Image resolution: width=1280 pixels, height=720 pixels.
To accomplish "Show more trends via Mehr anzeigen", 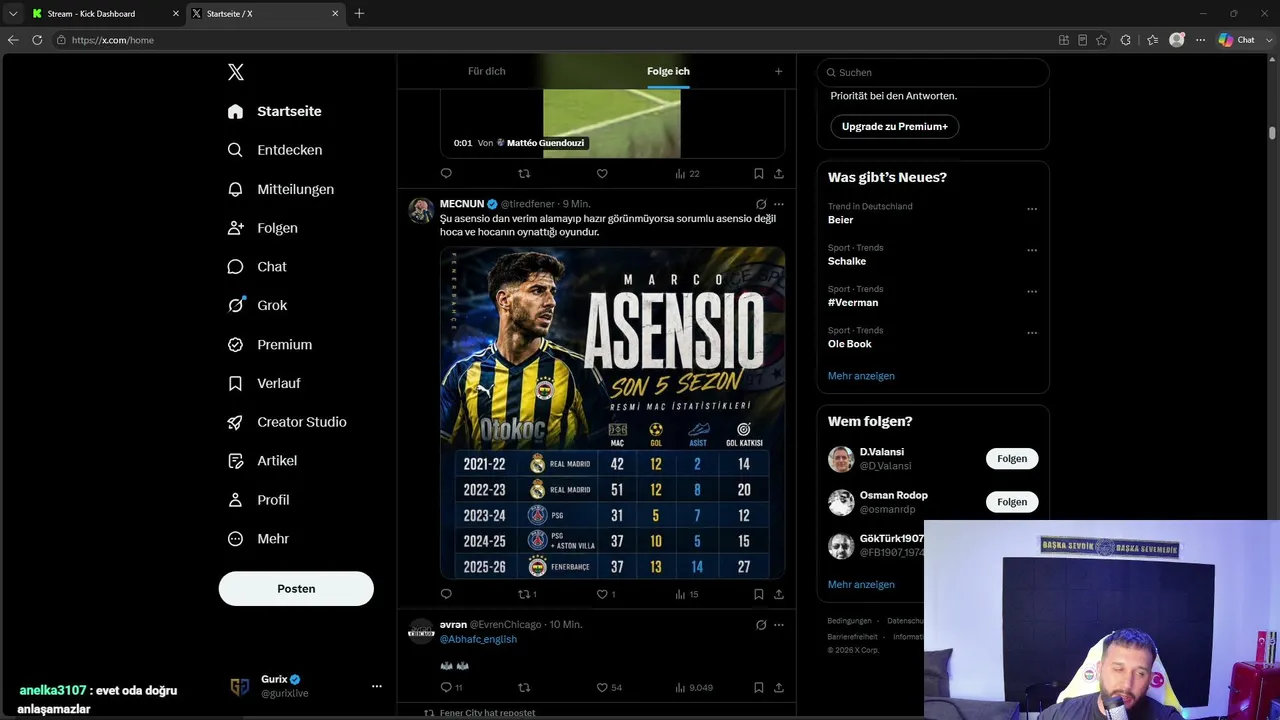I will pos(861,376).
